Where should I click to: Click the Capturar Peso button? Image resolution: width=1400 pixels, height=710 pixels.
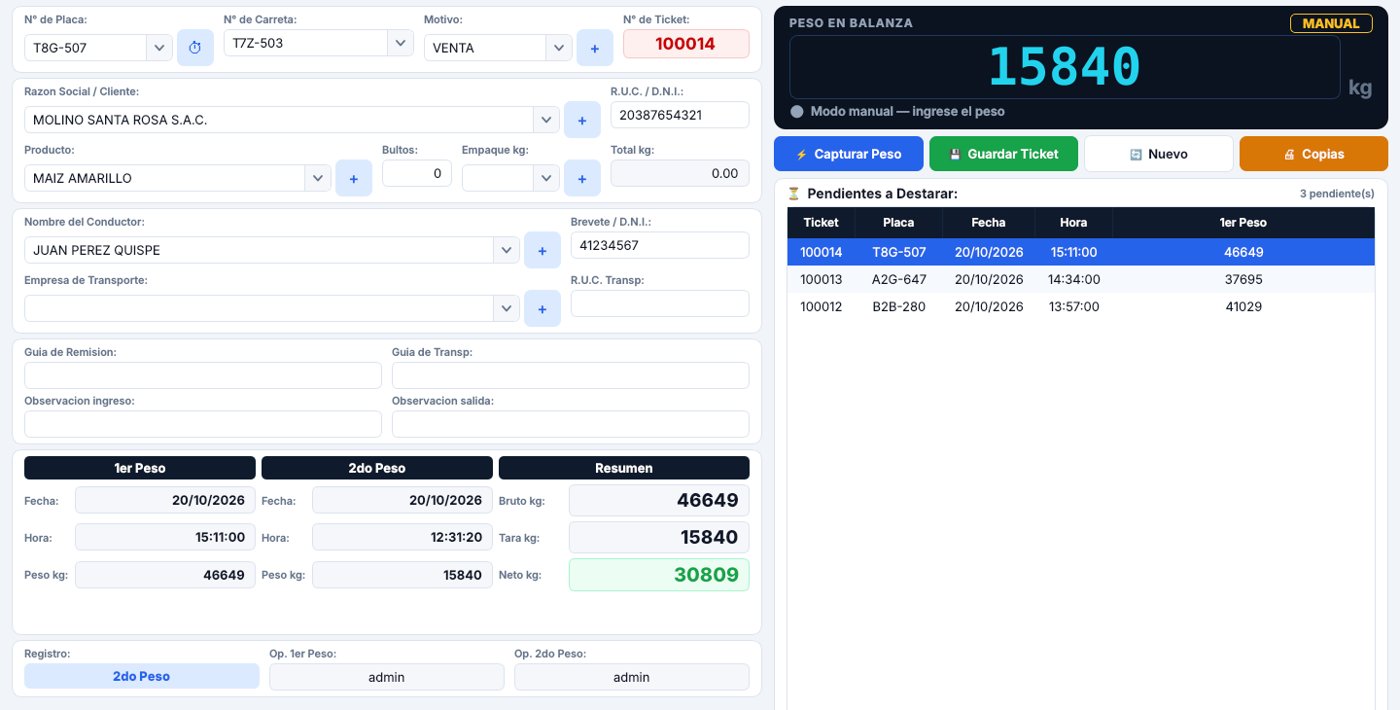pos(849,154)
